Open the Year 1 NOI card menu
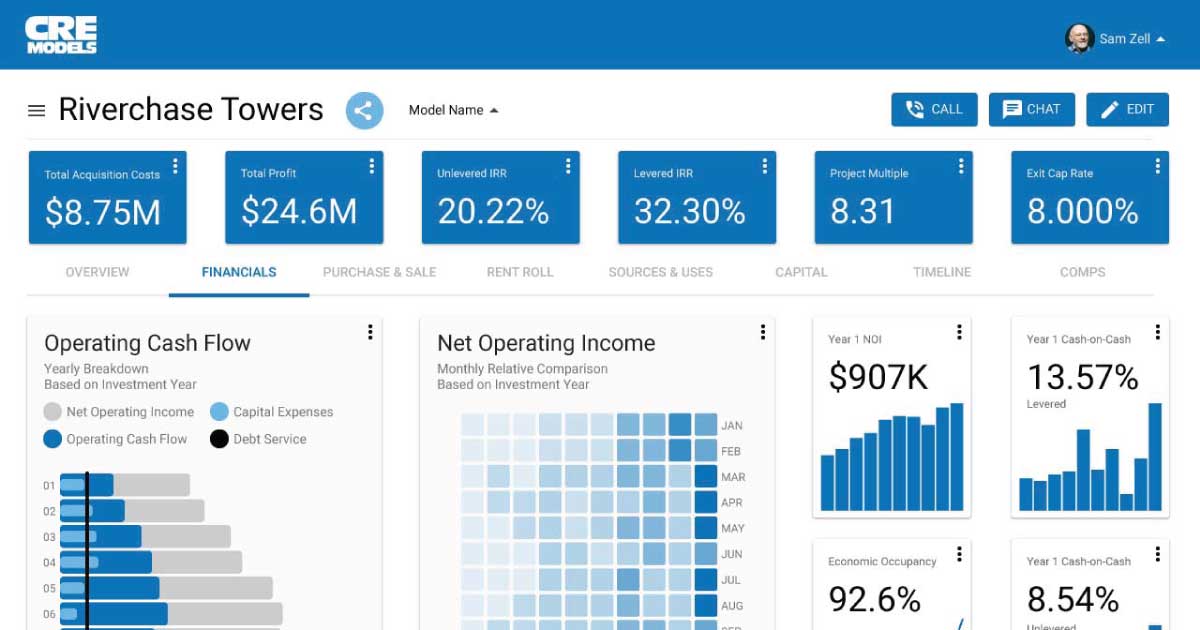The image size is (1200, 630). 960,331
